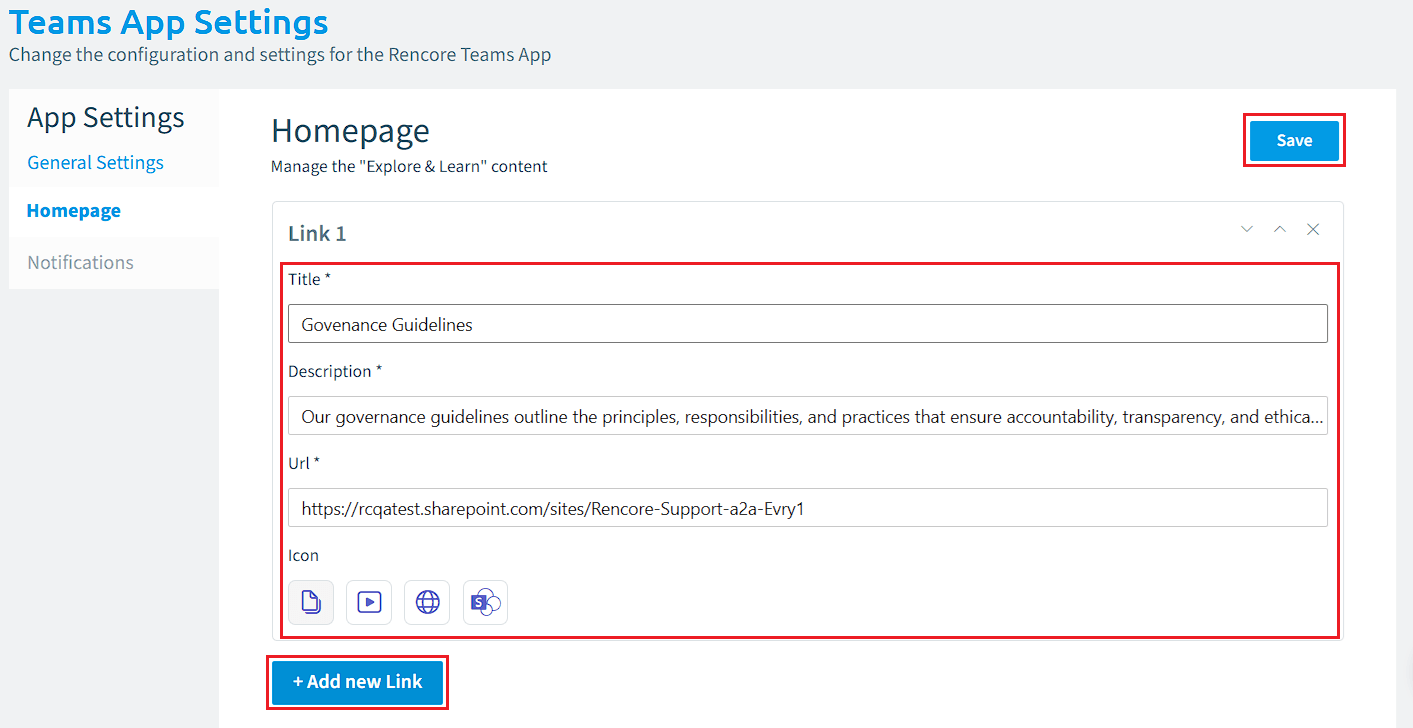Open General Settings section
1413x728 pixels.
[x=95, y=162]
